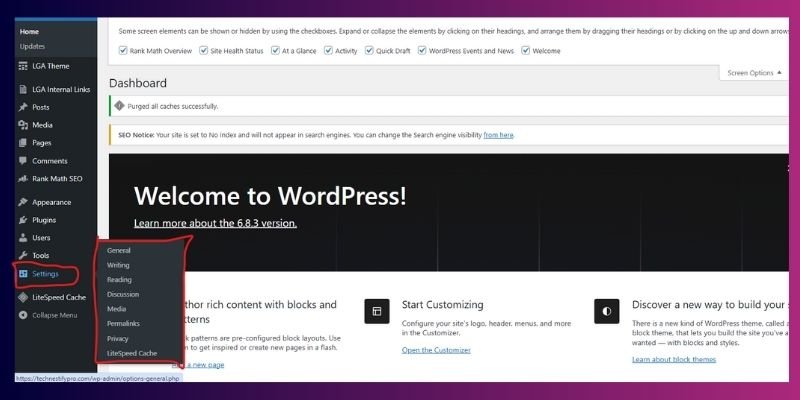Open LiteSpeed Cache in the main sidebar
Viewport: 800px width, 400px height.
[x=59, y=297]
